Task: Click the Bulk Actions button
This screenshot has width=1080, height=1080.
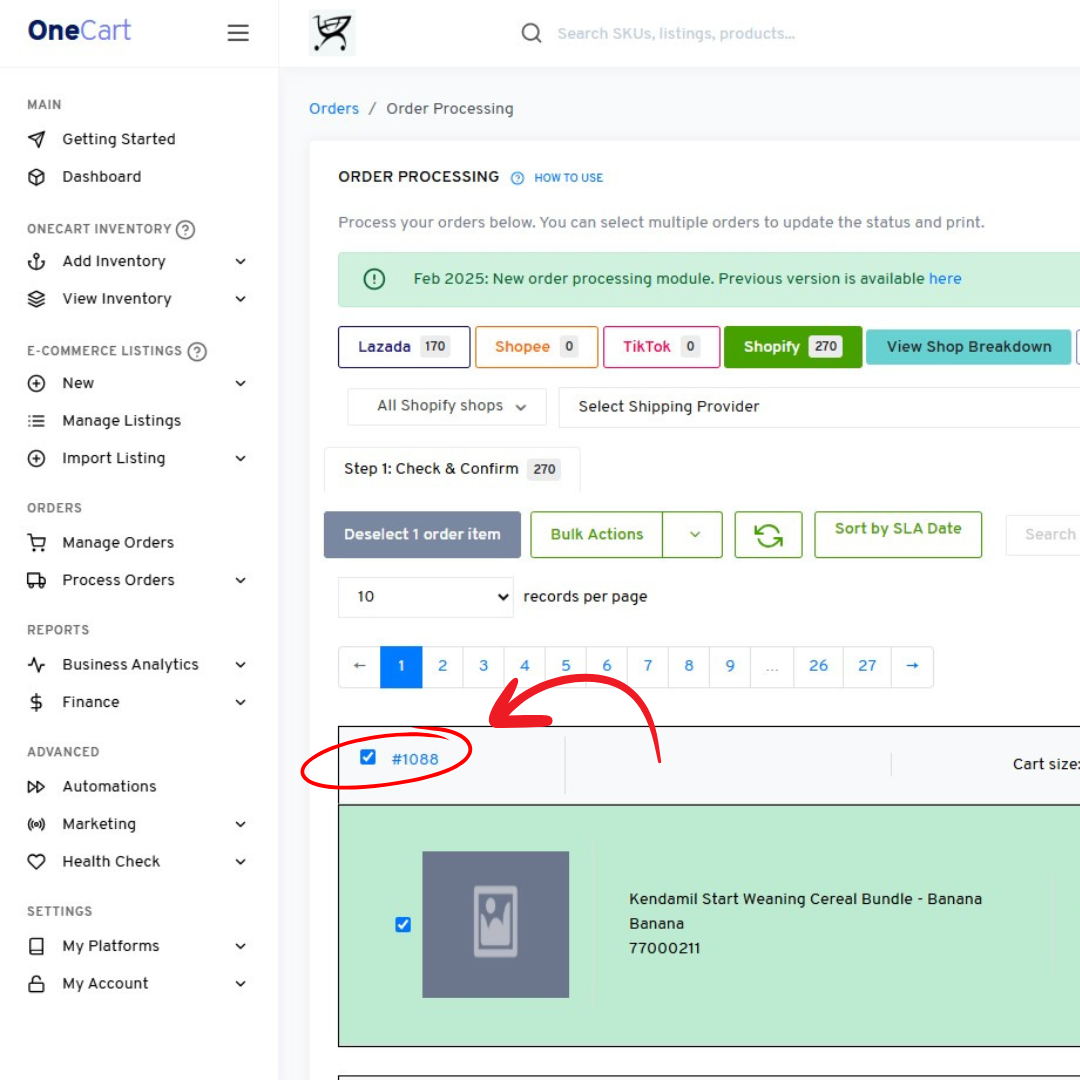Action: [596, 534]
